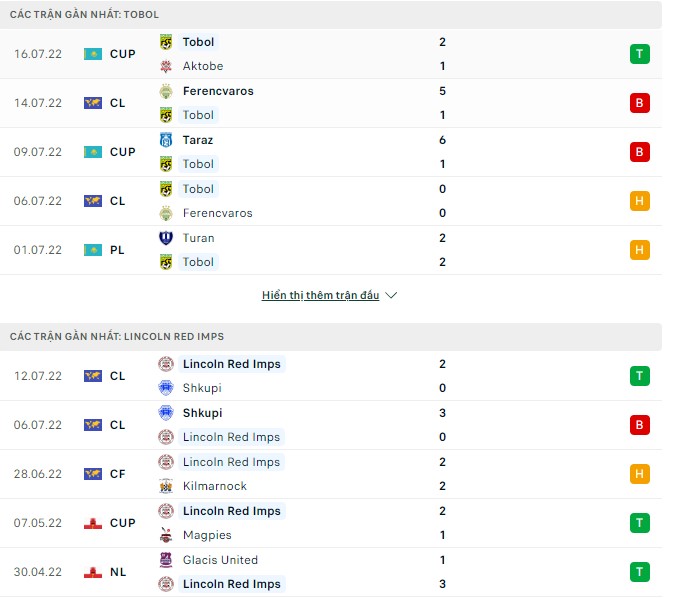Click orange H badge for Turan vs Tobol
This screenshot has width=673, height=598.
coord(640,250)
